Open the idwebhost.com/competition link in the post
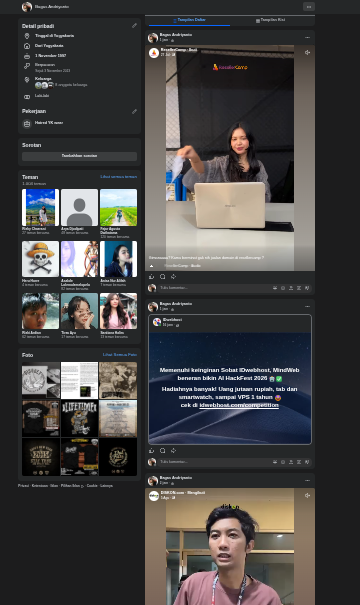Image resolution: width=360 pixels, height=605 pixels. click(x=239, y=405)
